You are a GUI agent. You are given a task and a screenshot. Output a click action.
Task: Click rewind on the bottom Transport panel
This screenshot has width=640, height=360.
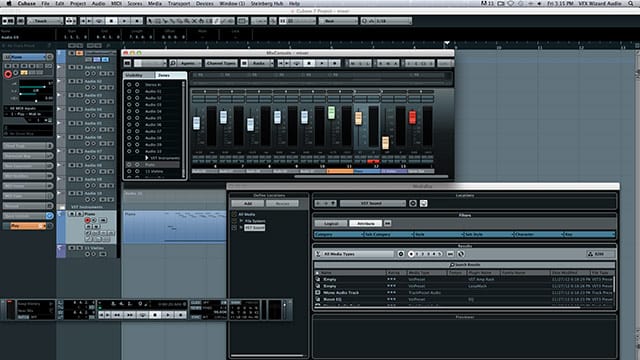pyautogui.click(x=117, y=315)
